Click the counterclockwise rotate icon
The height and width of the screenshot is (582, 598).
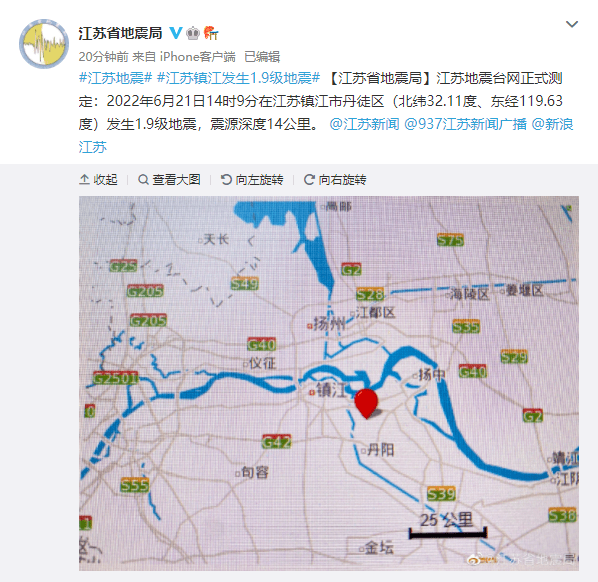[x=226, y=179]
